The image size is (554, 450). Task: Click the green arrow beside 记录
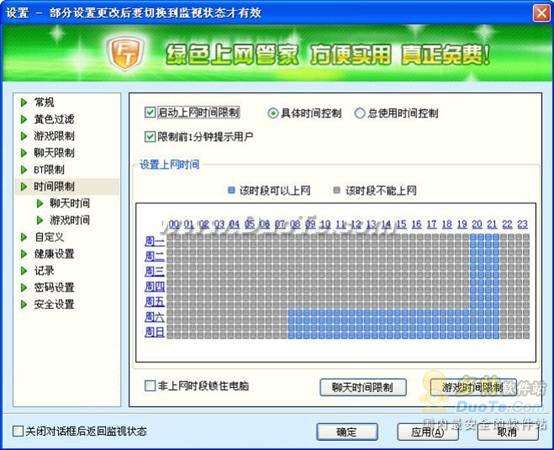coord(24,271)
